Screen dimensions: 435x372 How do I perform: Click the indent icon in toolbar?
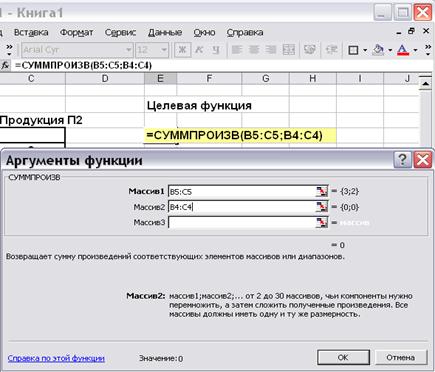331,50
